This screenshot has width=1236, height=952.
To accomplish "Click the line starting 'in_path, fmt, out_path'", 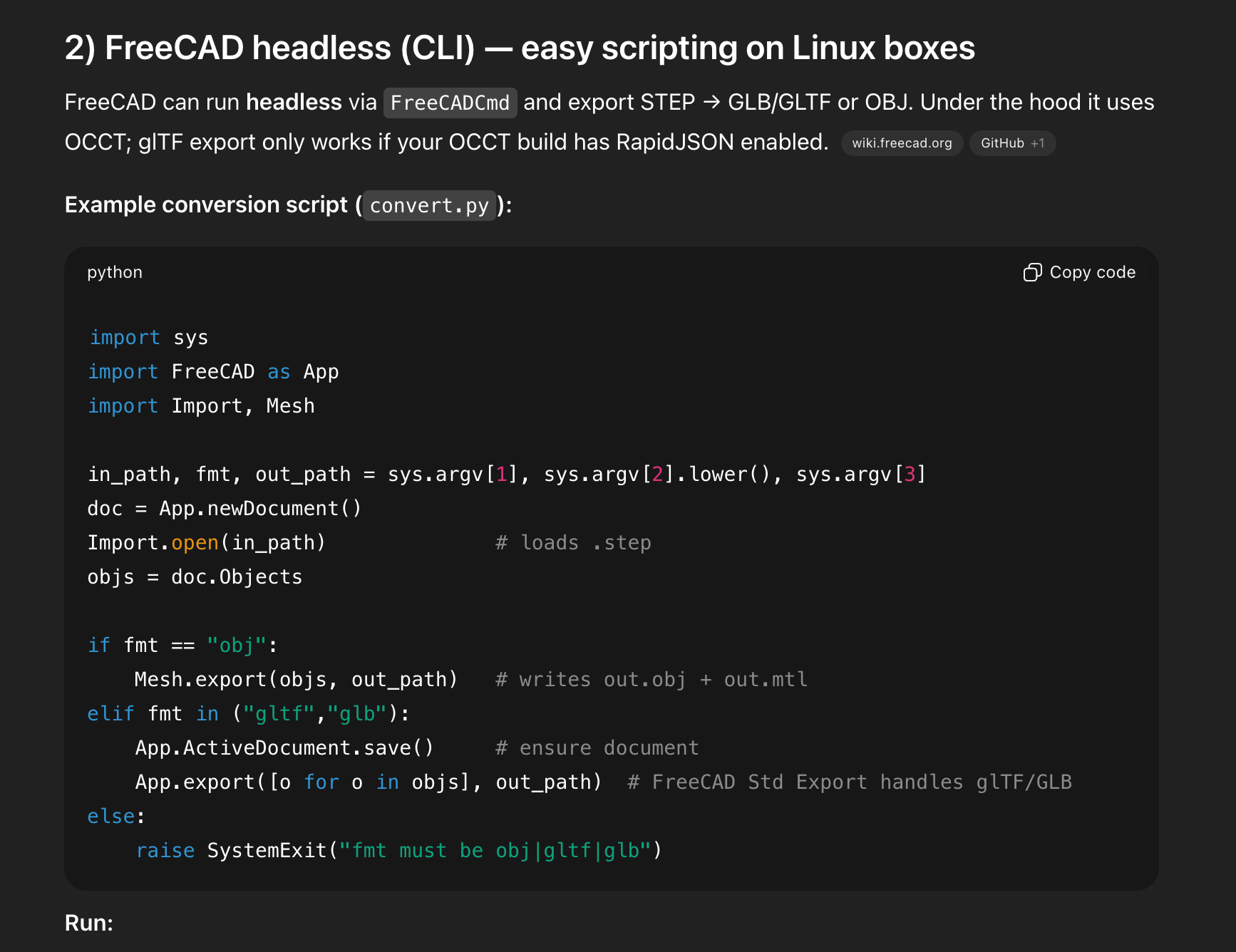I will [x=507, y=474].
